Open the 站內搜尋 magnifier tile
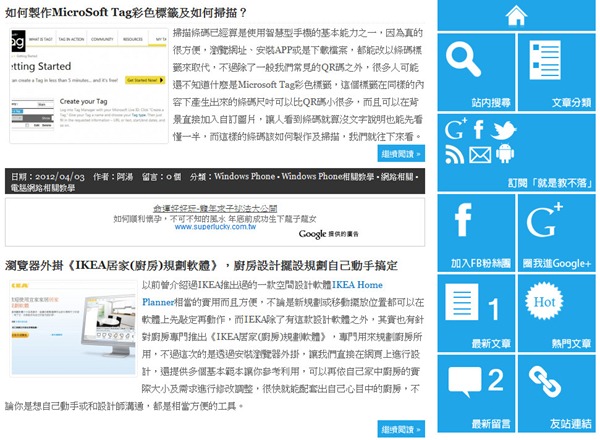Viewport: 600px width, 440px height. (476, 72)
